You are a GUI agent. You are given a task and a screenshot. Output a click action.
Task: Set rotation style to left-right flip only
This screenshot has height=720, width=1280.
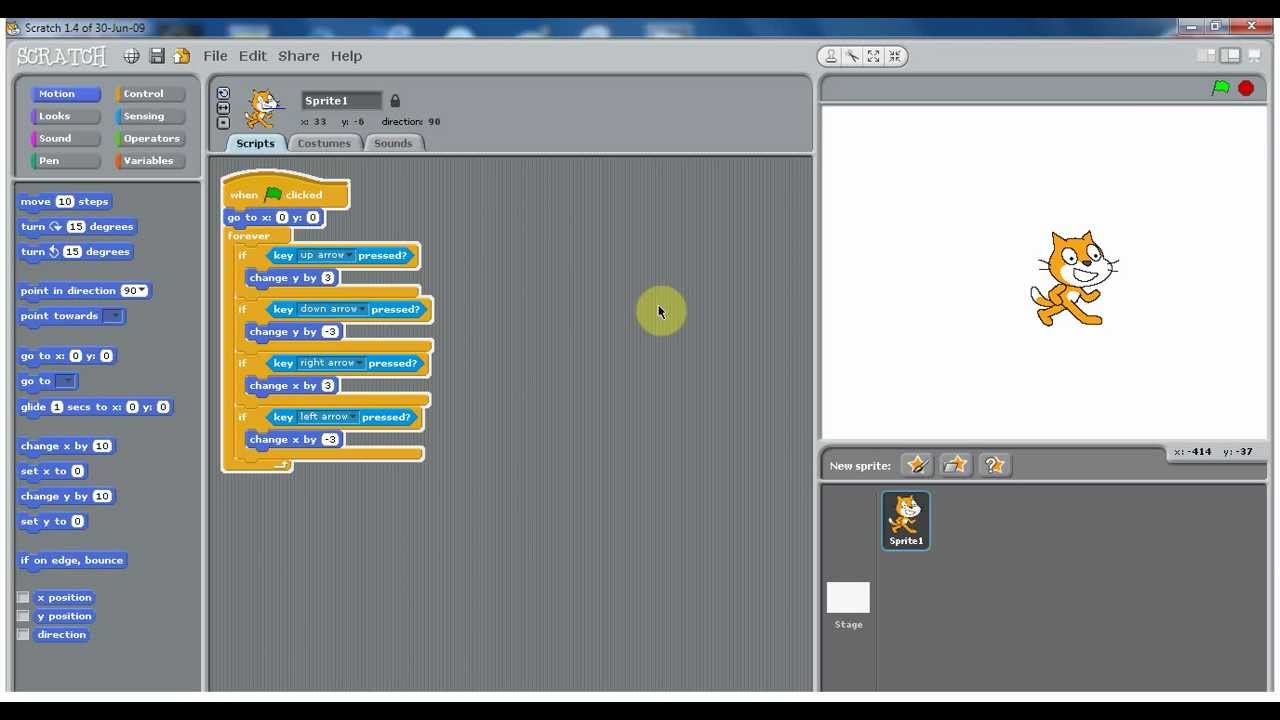(223, 108)
